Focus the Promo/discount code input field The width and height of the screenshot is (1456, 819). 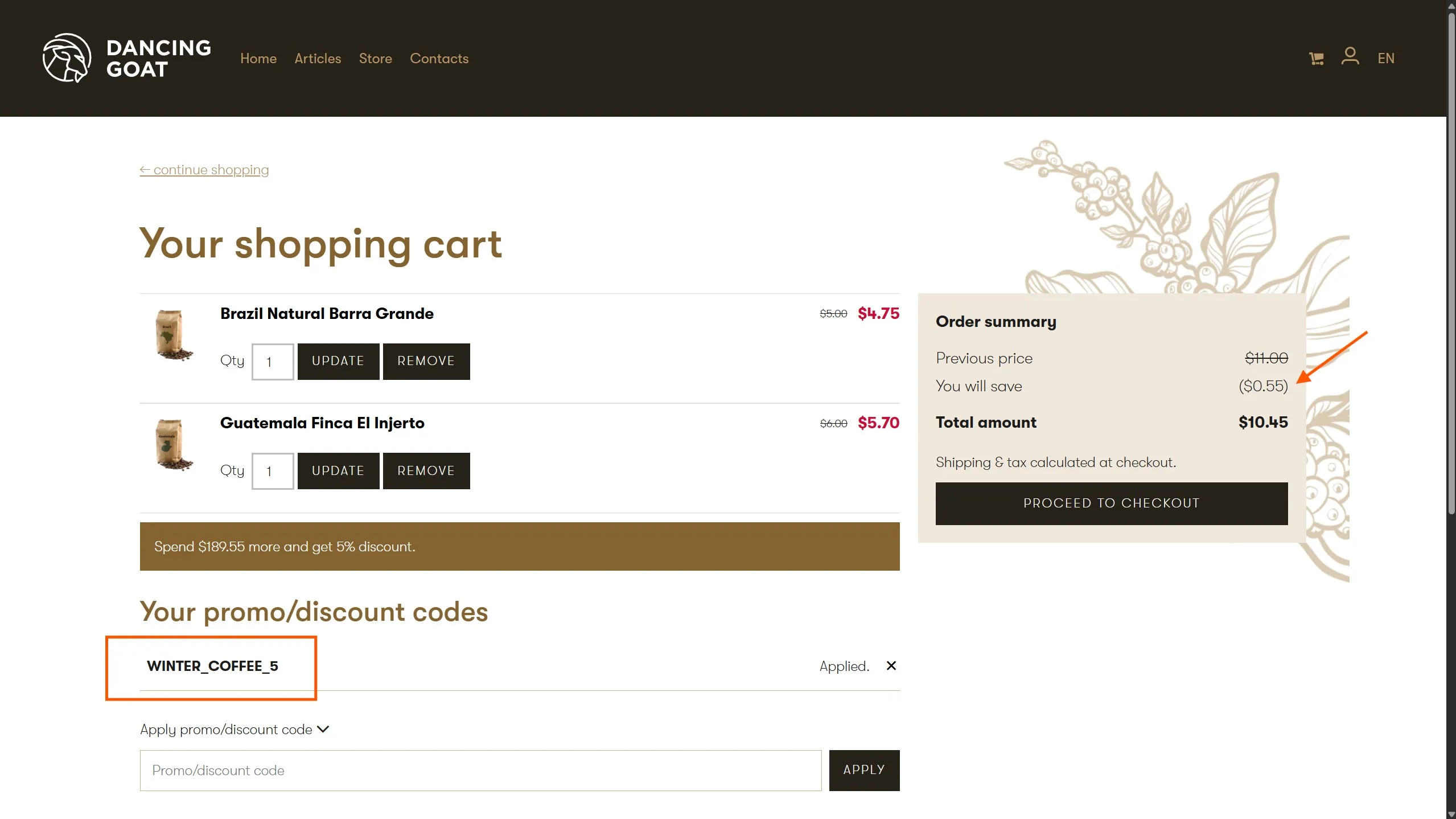tap(480, 770)
